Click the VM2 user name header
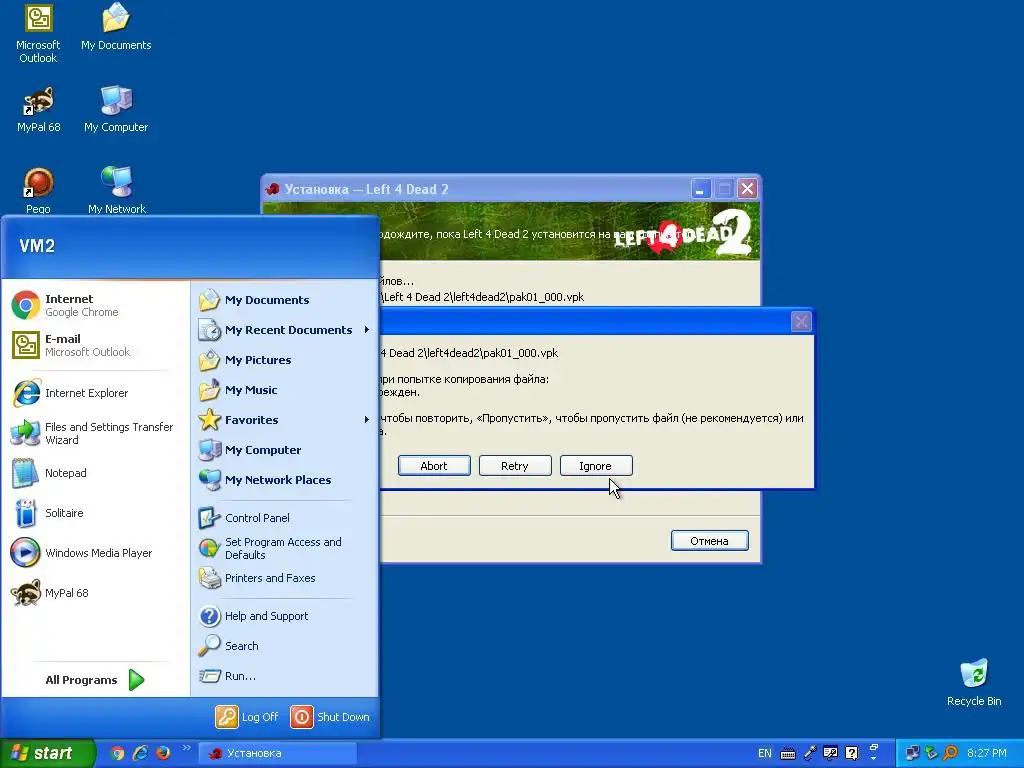The width and height of the screenshot is (1024, 768). tap(37, 246)
